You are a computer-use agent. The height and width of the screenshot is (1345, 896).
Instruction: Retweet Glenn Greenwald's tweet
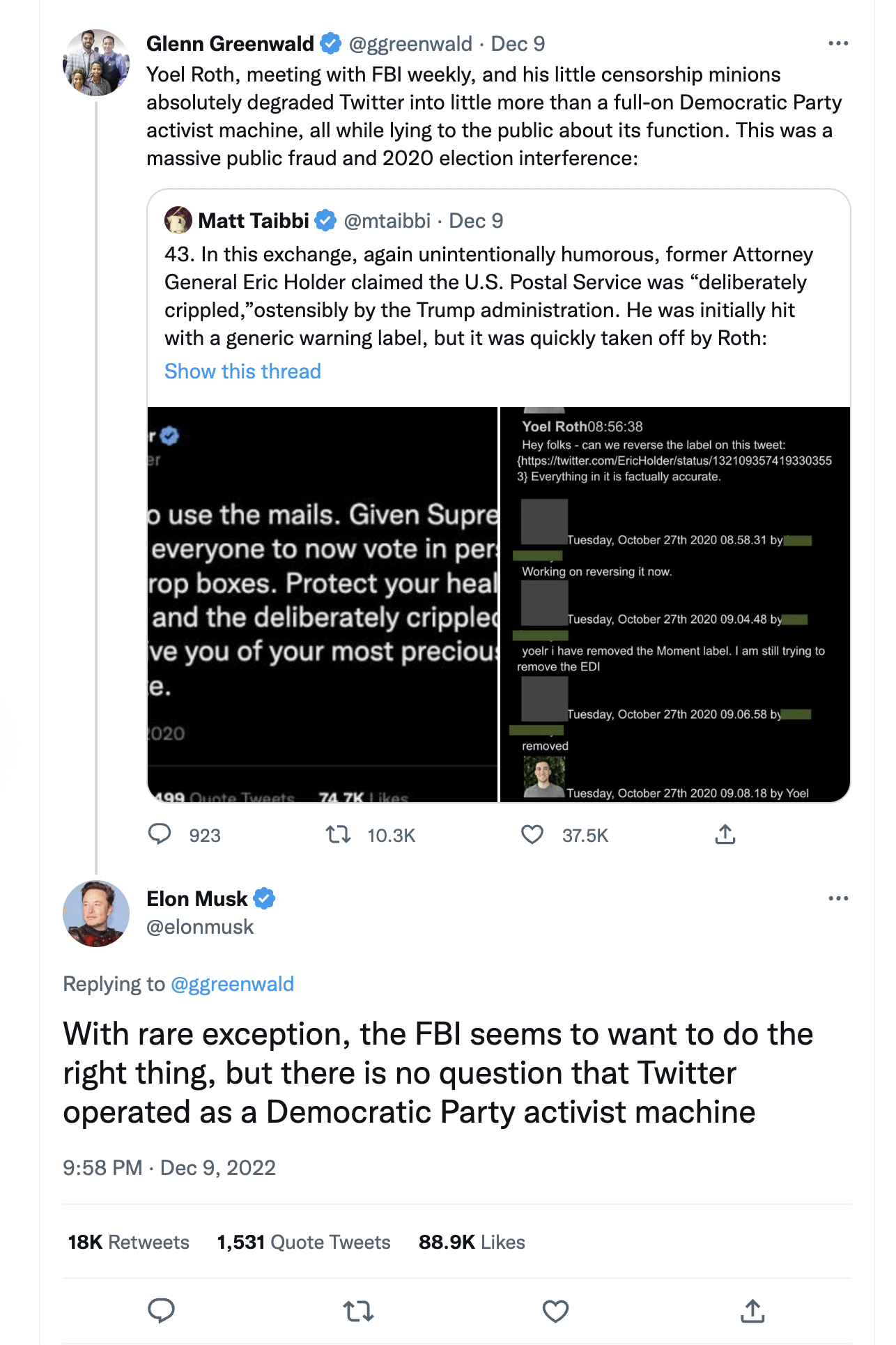point(339,834)
